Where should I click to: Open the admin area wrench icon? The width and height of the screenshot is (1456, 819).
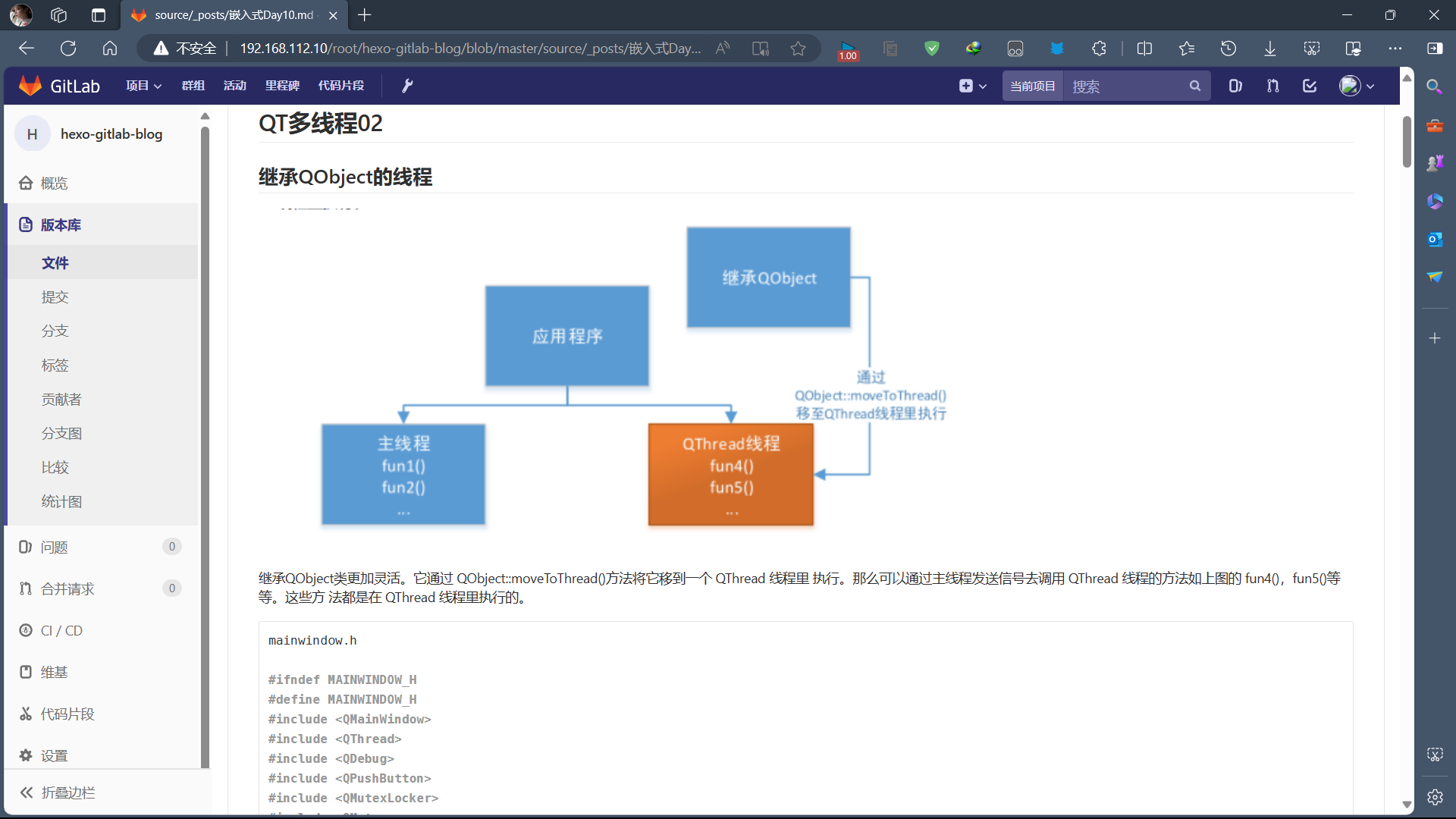click(407, 86)
